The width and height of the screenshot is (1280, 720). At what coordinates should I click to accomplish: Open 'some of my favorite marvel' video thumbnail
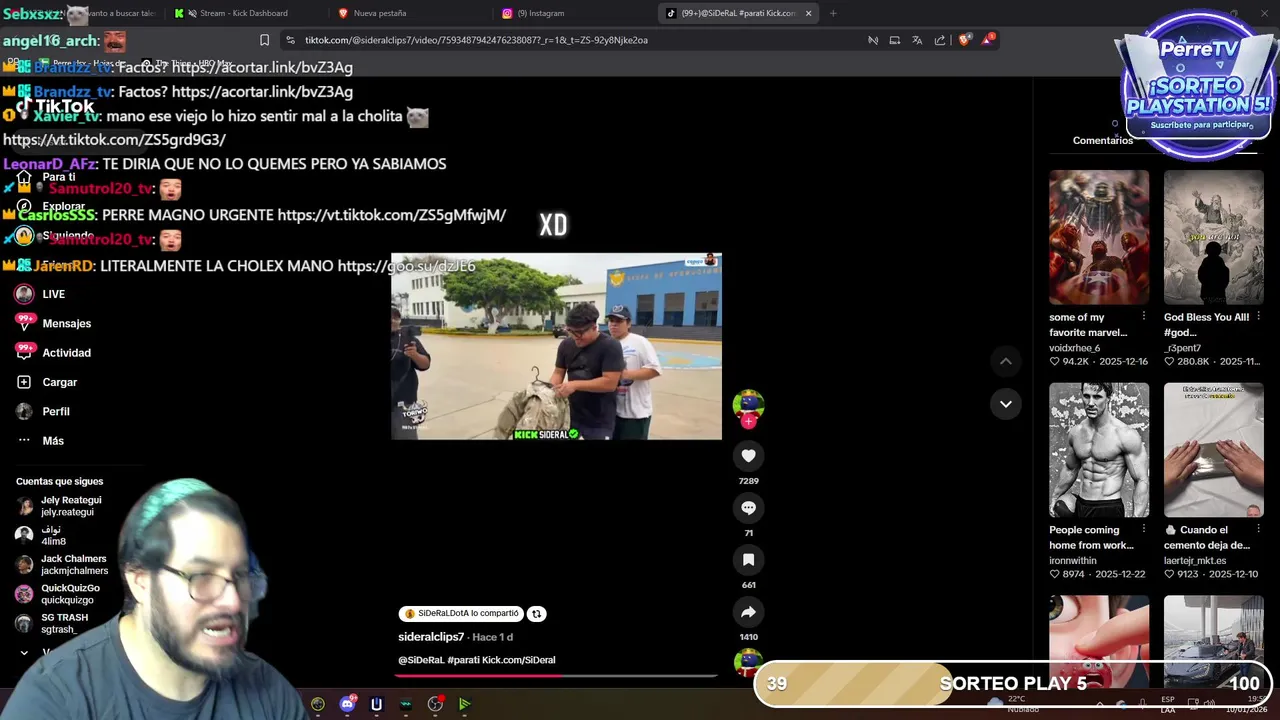pyautogui.click(x=1099, y=237)
